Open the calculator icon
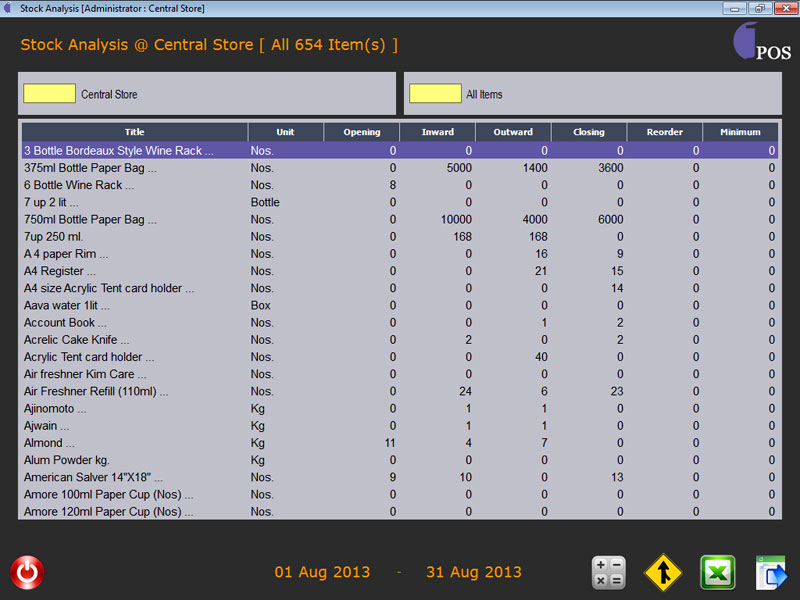This screenshot has width=800, height=600. click(x=608, y=573)
